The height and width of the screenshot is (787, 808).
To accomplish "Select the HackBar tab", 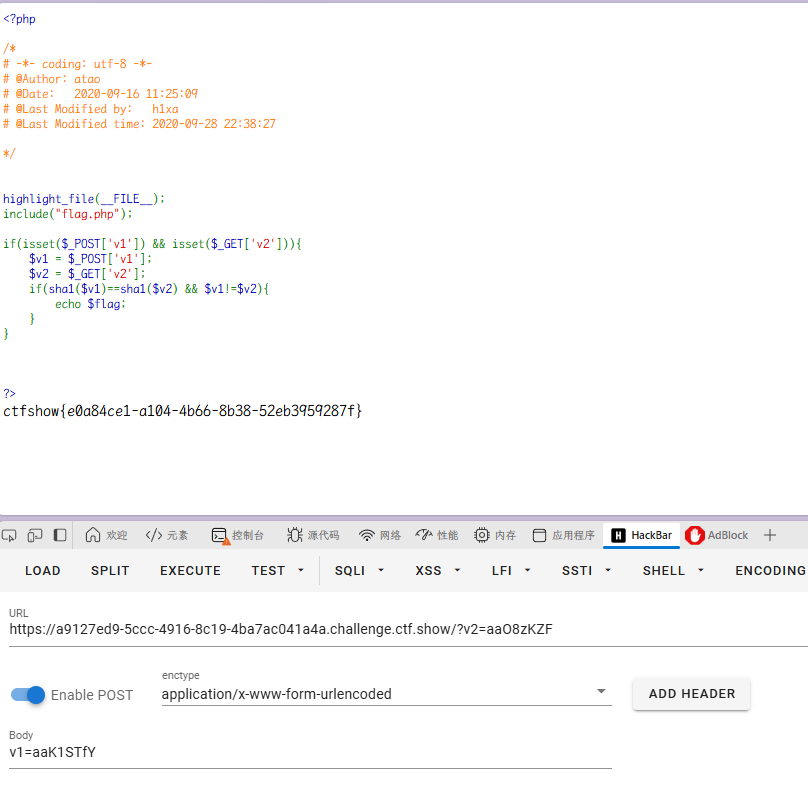I will point(642,535).
